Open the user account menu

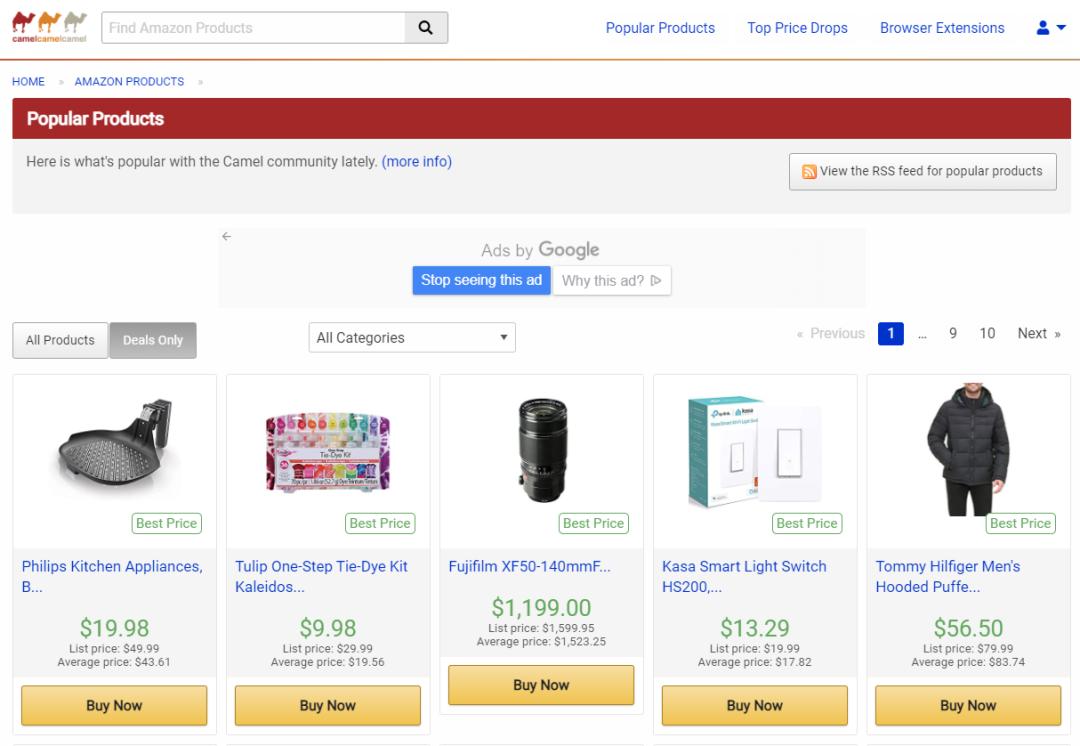pos(1050,28)
